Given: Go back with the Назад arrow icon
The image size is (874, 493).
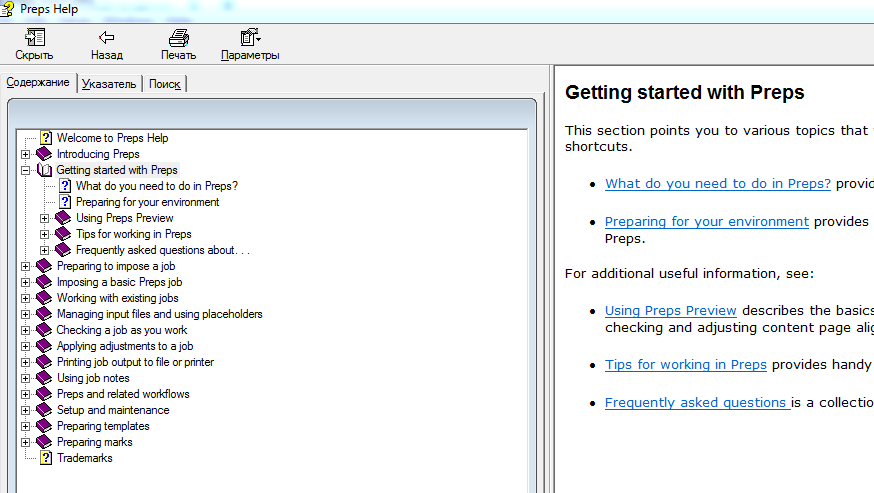Looking at the screenshot, I should pyautogui.click(x=106, y=37).
